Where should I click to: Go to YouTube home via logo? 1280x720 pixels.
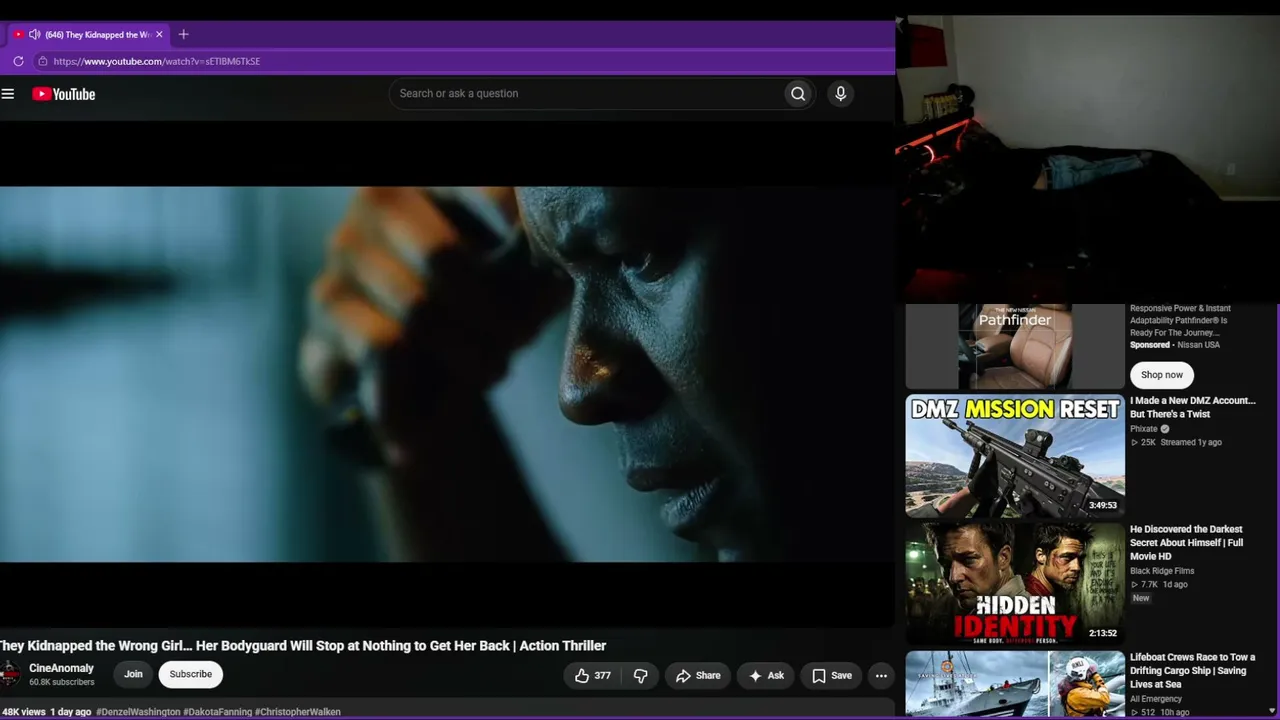(x=63, y=94)
